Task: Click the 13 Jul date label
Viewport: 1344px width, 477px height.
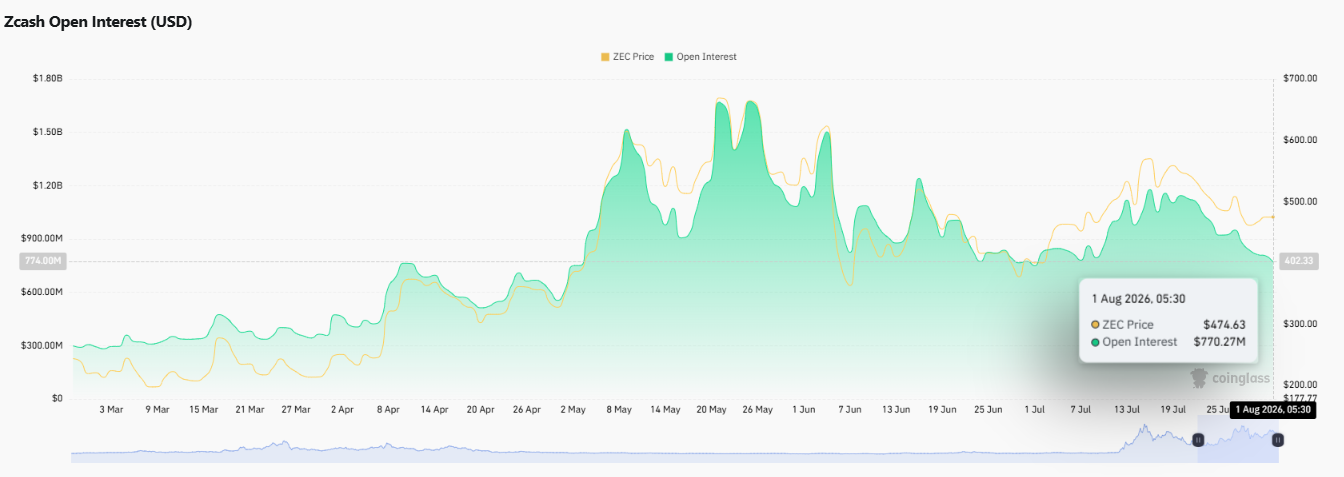Action: (x=1126, y=410)
